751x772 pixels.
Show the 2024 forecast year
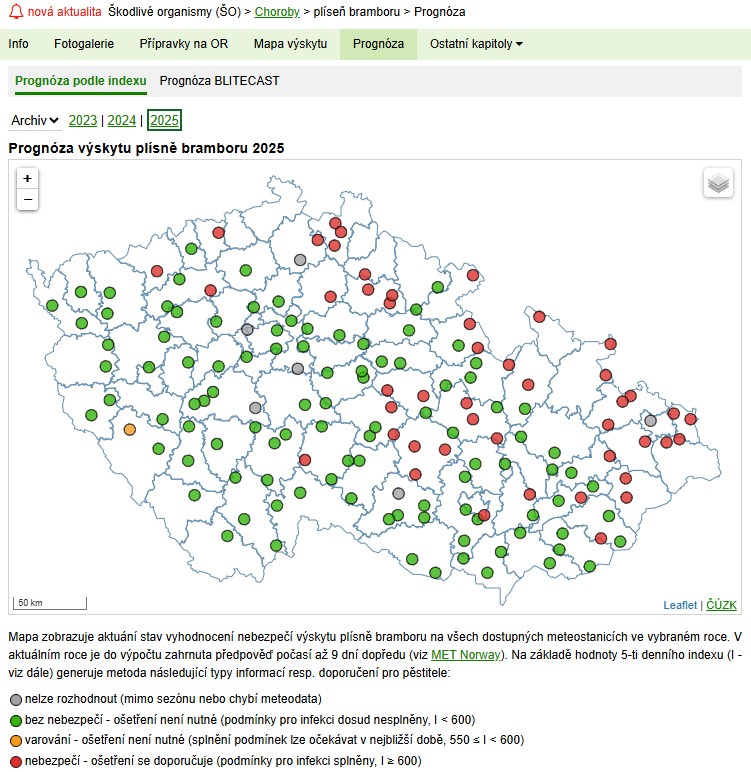point(122,121)
